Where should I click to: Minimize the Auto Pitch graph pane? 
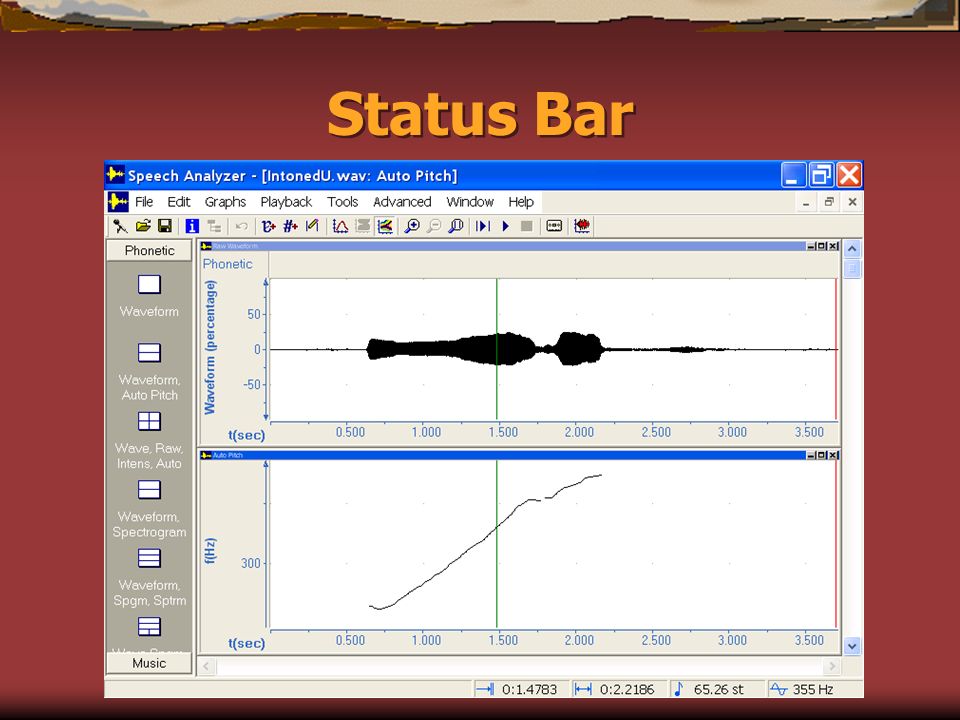pos(811,455)
